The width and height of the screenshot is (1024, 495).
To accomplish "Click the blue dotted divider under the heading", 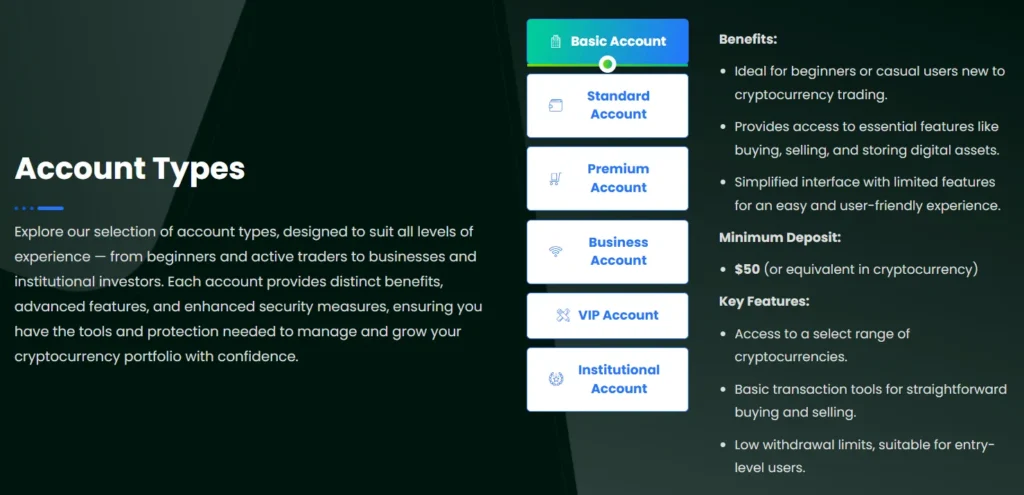I will click(39, 208).
